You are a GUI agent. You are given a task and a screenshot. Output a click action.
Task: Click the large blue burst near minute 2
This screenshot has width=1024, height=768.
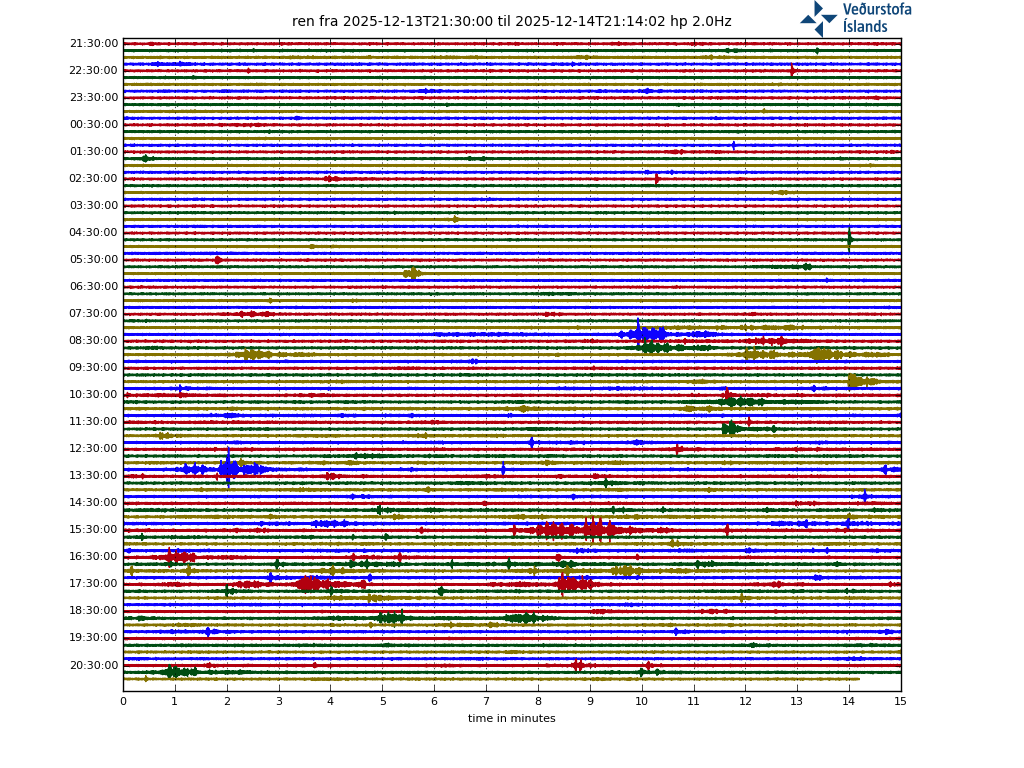pos(228,468)
